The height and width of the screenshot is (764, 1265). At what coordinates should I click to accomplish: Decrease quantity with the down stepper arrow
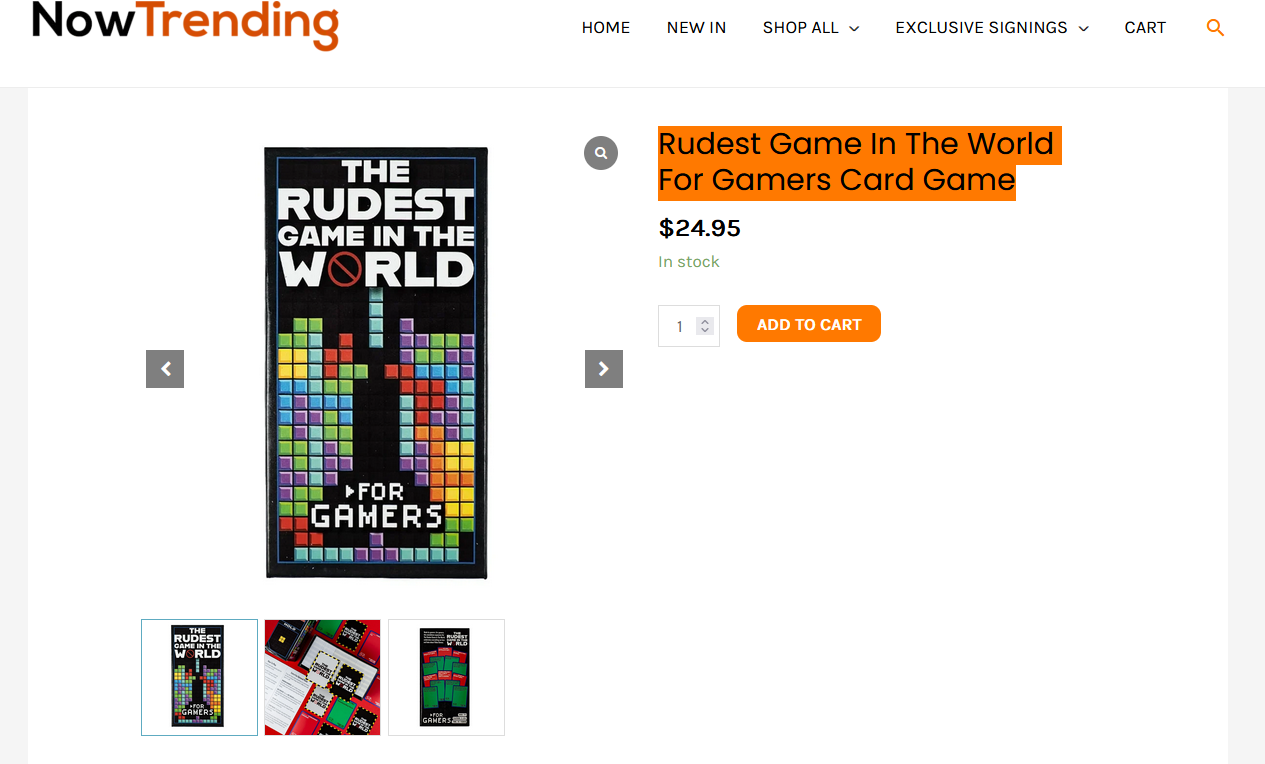point(705,331)
